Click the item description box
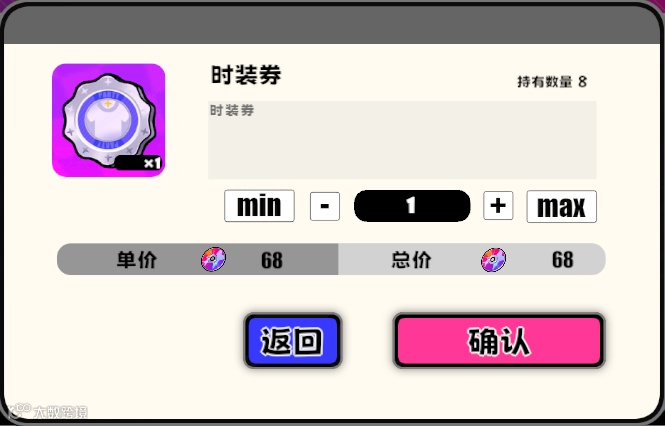The image size is (665, 426). 402,140
